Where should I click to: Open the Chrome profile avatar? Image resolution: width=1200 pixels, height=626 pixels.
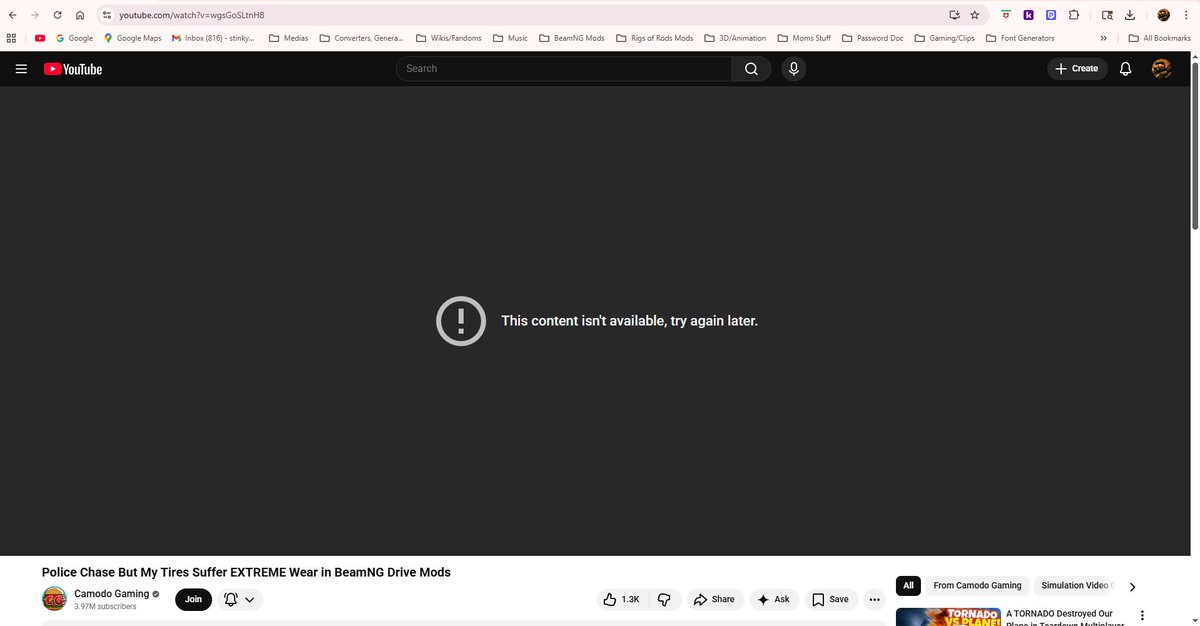pos(1163,15)
